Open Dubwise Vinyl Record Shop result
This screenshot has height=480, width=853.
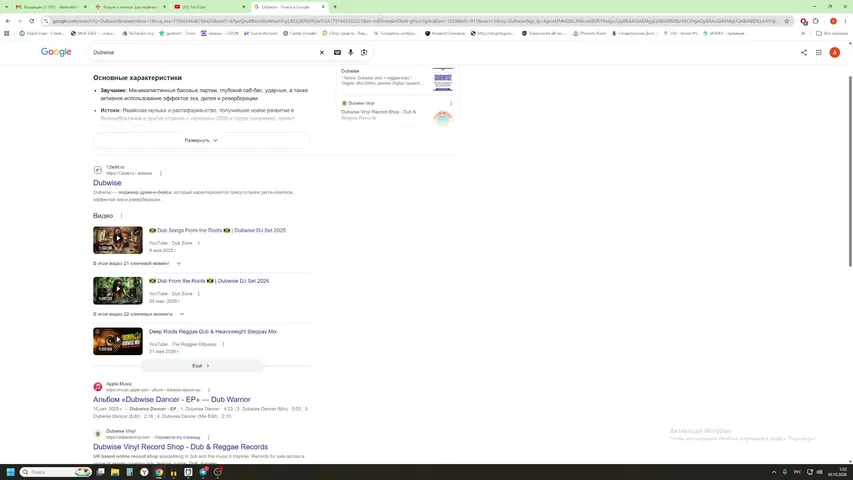tap(181, 447)
